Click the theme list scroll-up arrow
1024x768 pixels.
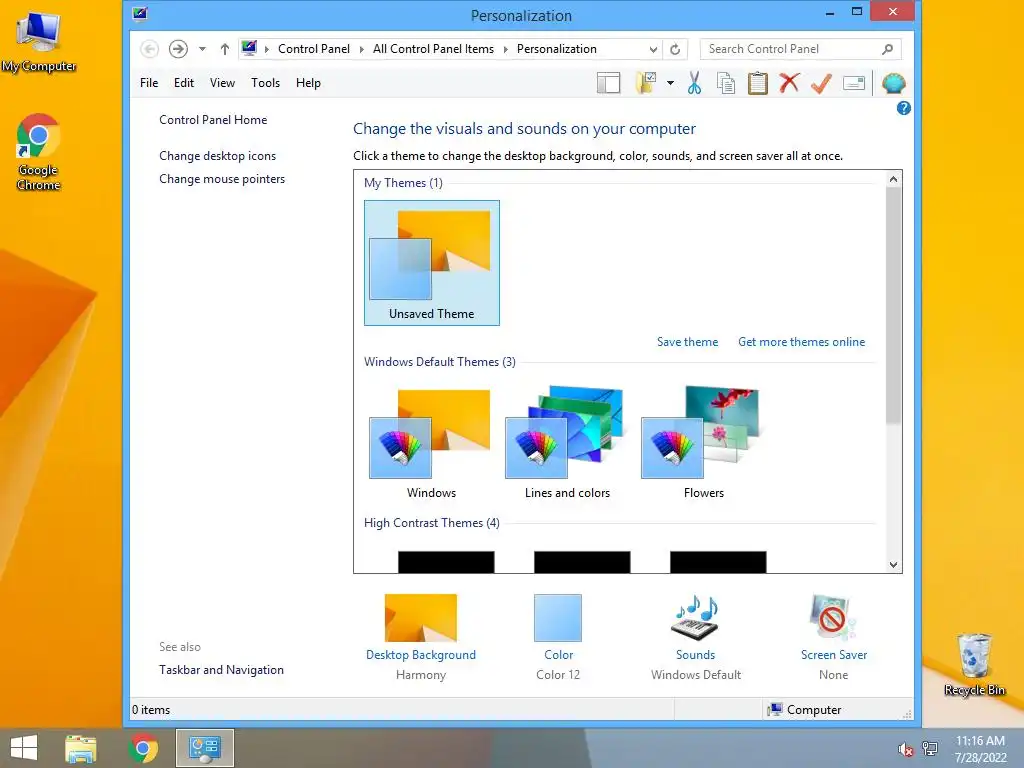coord(893,179)
